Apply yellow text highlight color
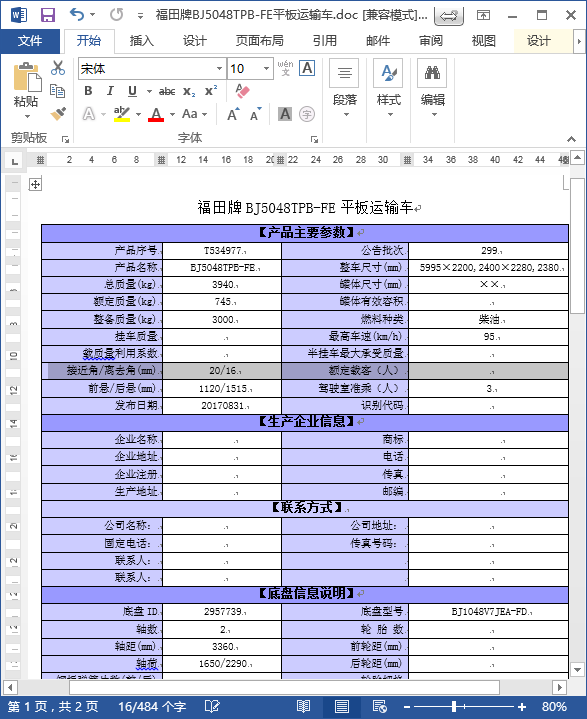This screenshot has height=719, width=587. click(x=122, y=113)
